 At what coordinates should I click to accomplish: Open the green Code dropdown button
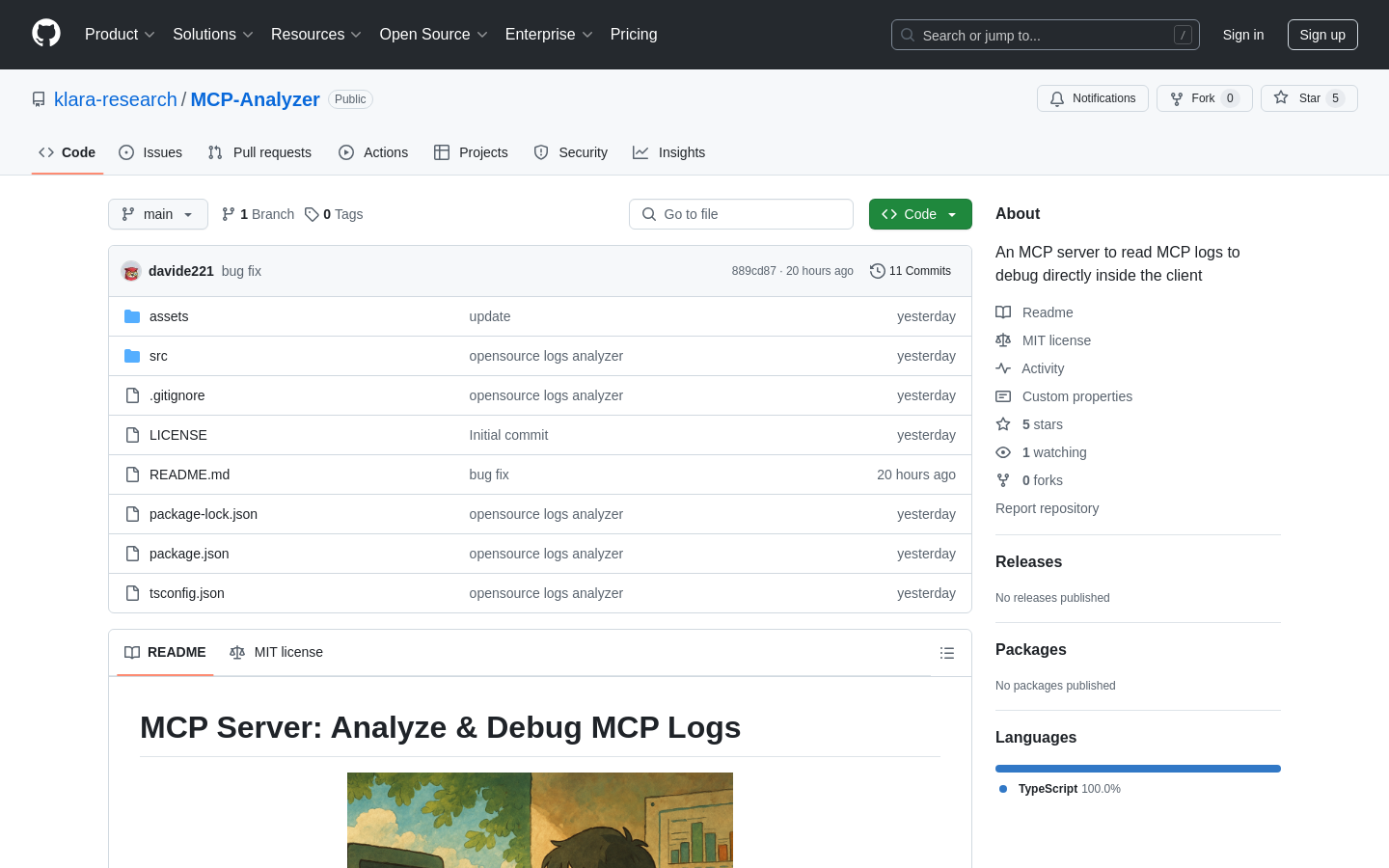click(920, 214)
